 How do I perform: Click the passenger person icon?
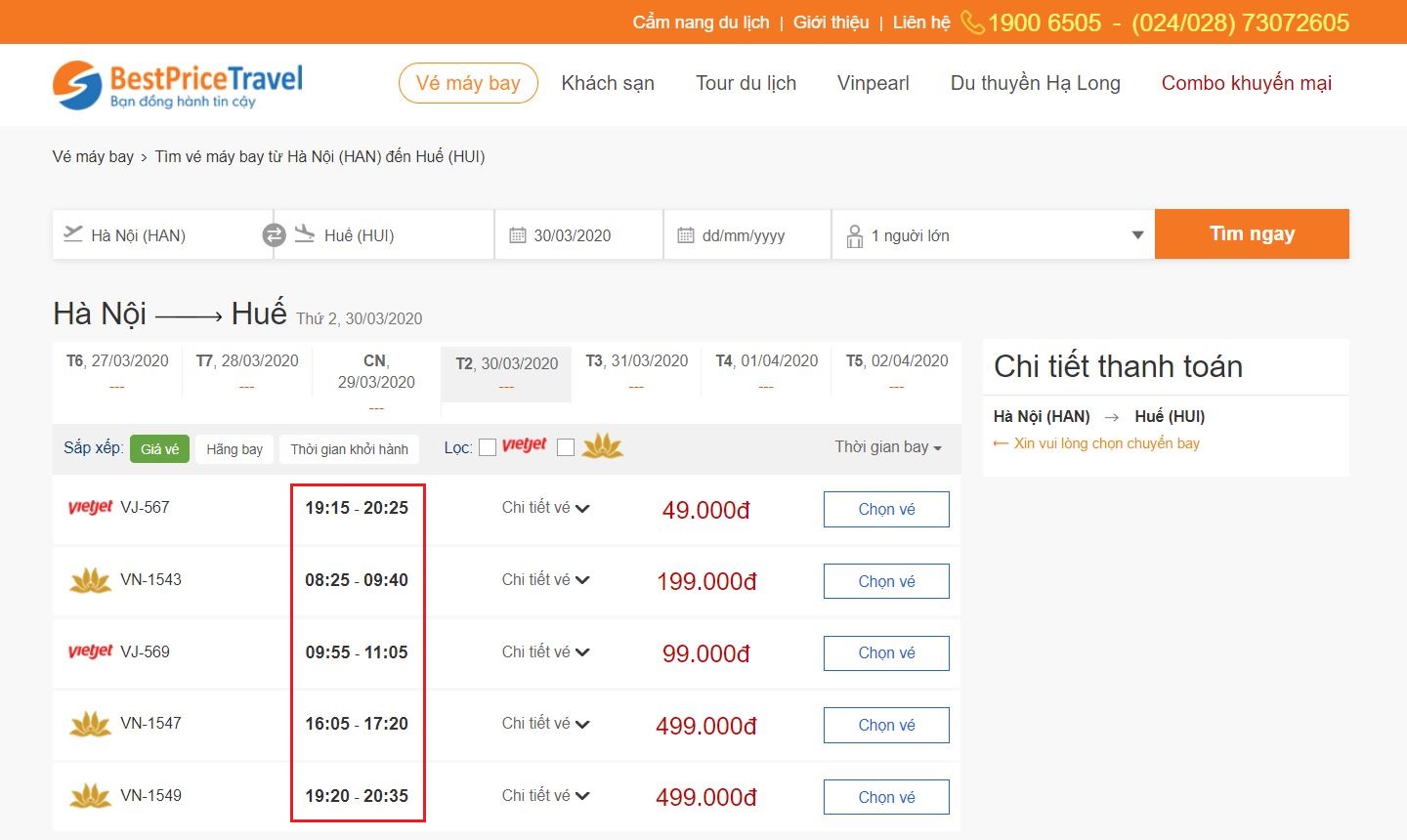(855, 236)
